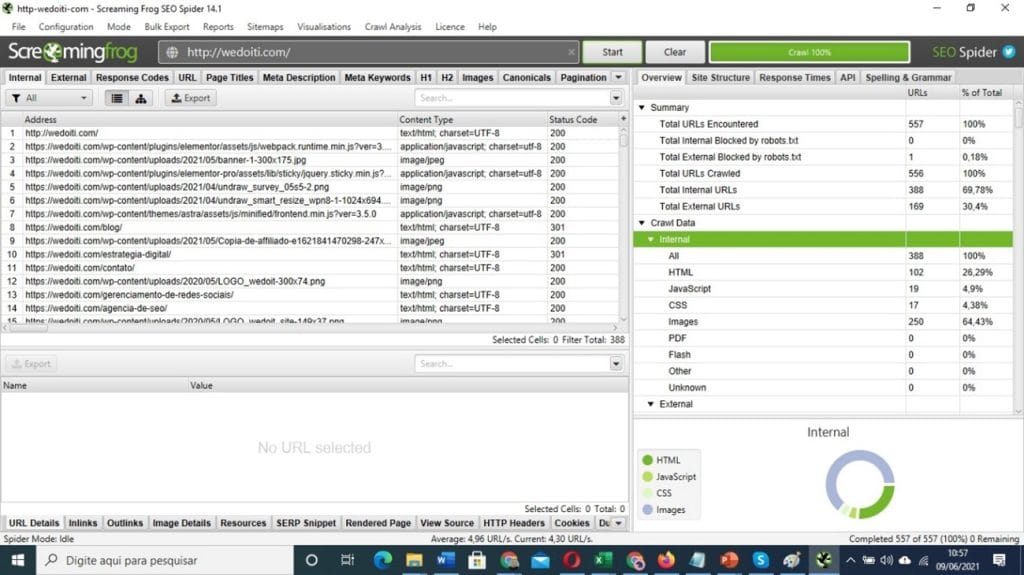The image size is (1024, 575).
Task: Open Task View in taskbar
Action: pyautogui.click(x=347, y=560)
